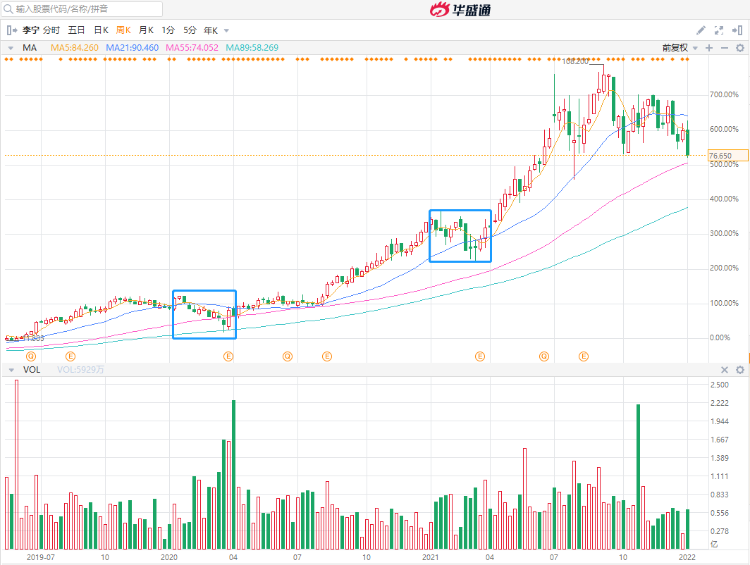The image size is (750, 565).
Task: Select the 分时 intraday view
Action: 51,30
